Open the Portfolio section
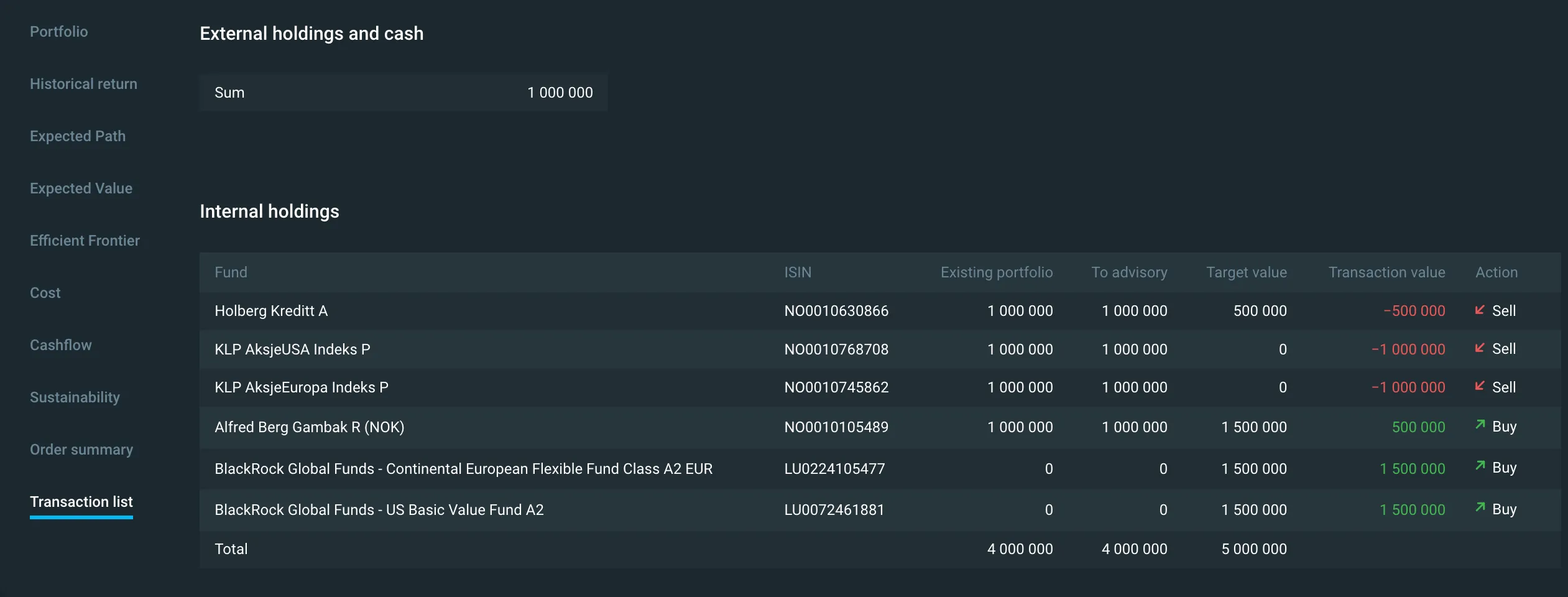The width and height of the screenshot is (1568, 597). pos(59,32)
